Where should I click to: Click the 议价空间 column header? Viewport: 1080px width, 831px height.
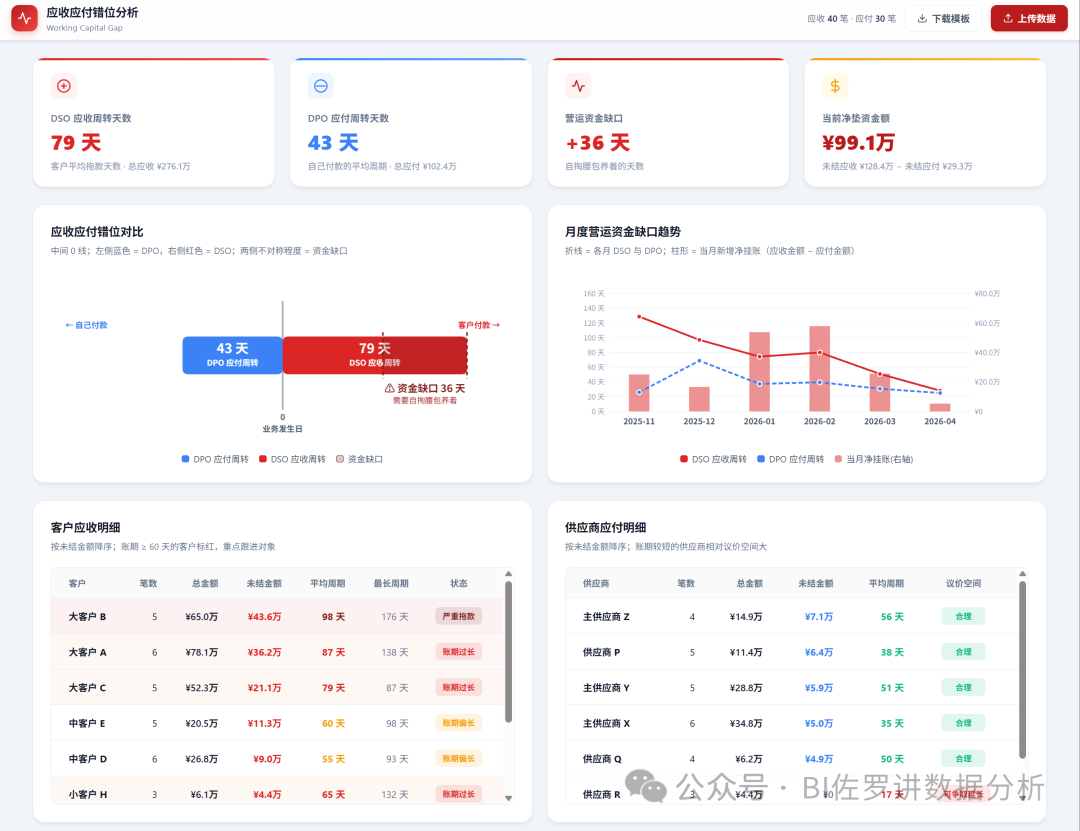tap(964, 584)
